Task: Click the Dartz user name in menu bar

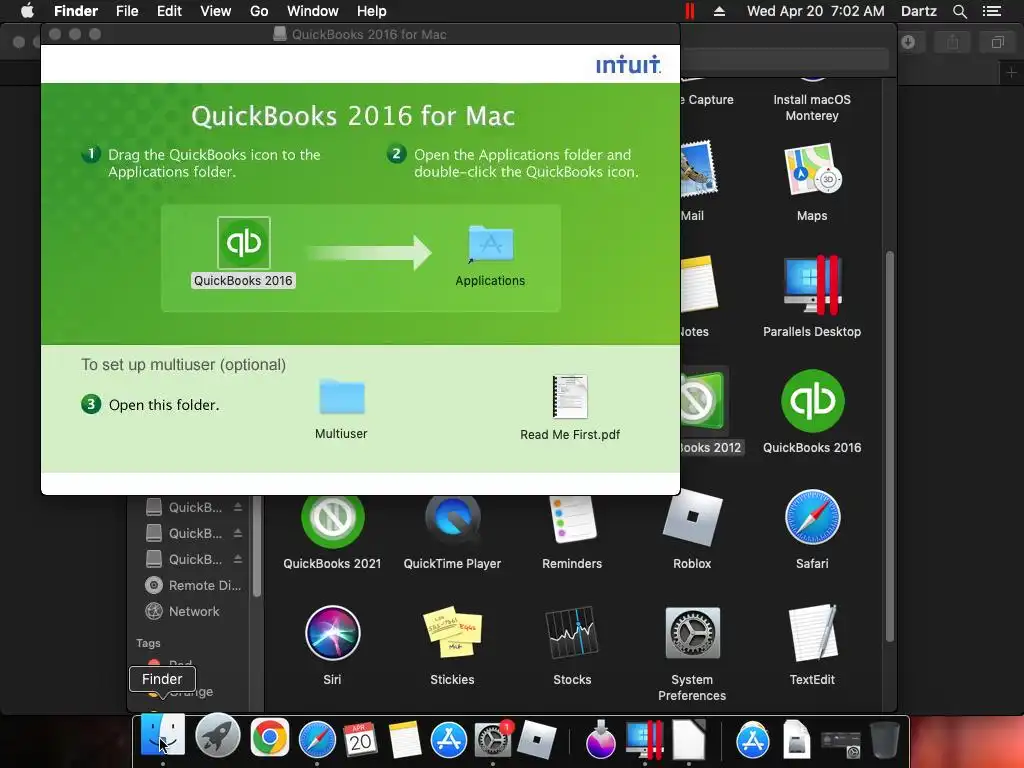Action: (x=918, y=11)
